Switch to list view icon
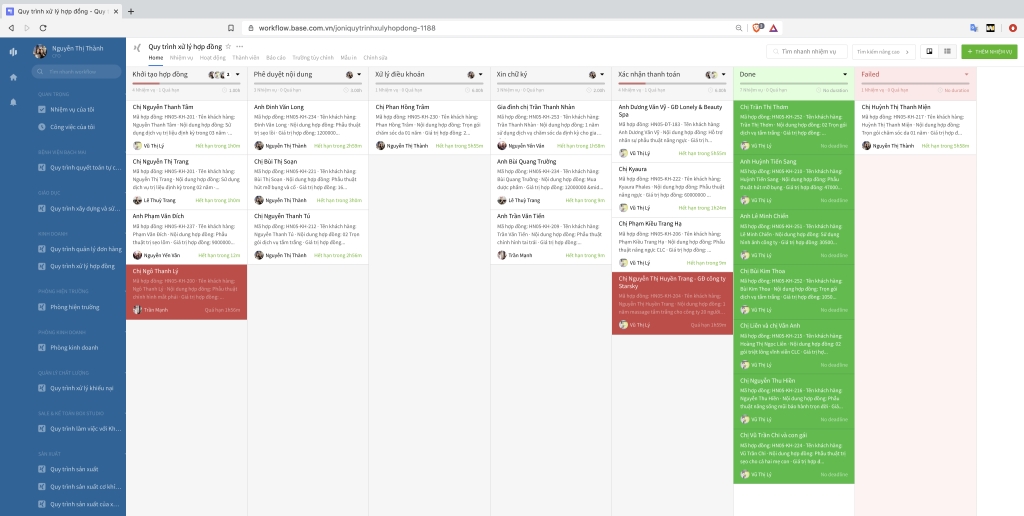The height and width of the screenshot is (516, 1024). (946, 51)
